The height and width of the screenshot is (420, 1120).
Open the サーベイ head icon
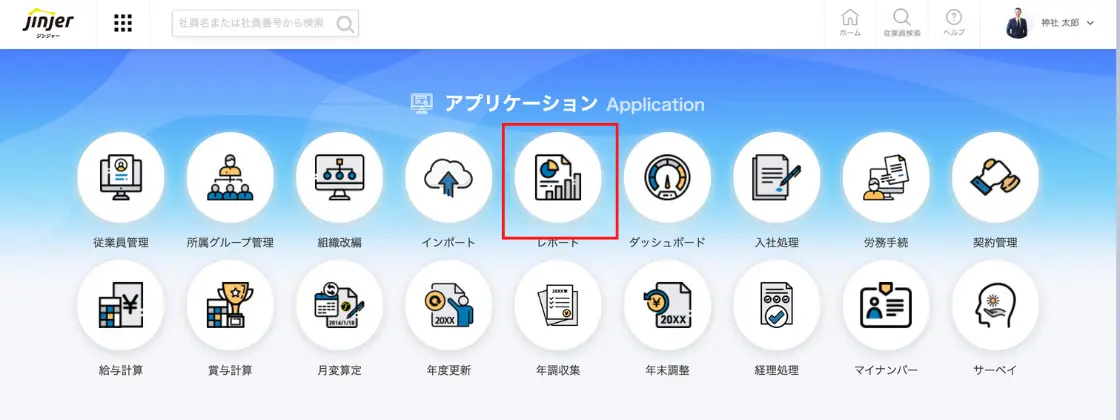pos(995,305)
